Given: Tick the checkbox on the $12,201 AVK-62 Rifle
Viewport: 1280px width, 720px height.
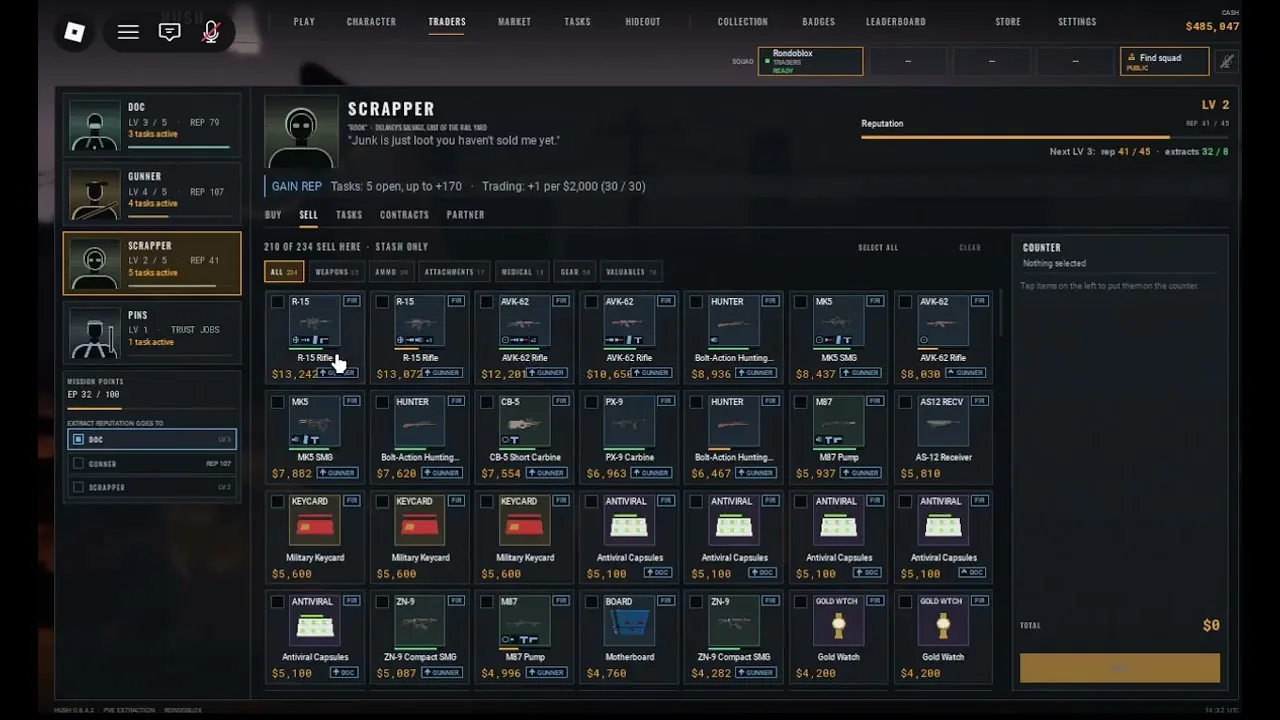Looking at the screenshot, I should click(x=487, y=302).
